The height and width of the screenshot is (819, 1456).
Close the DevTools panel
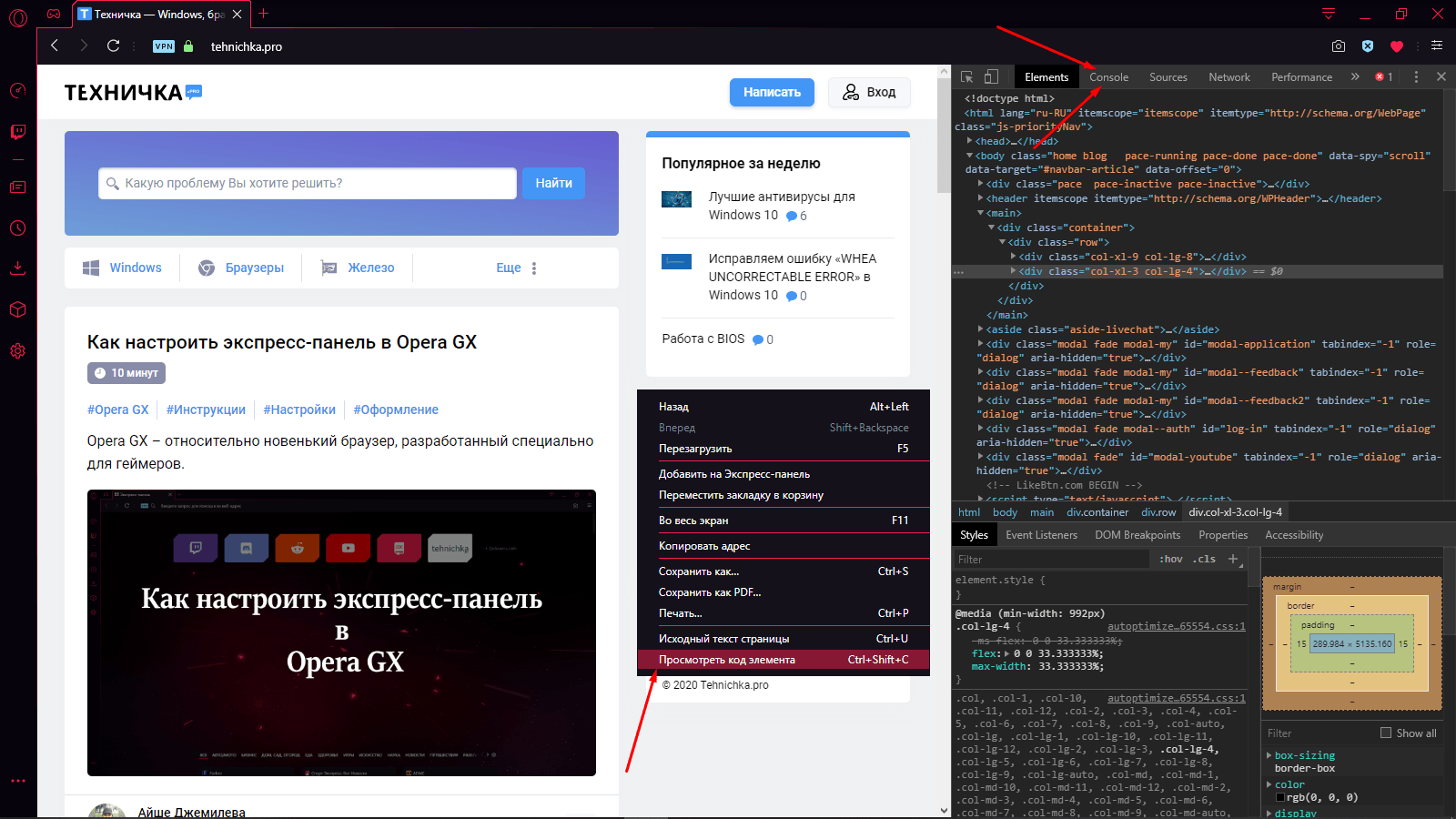click(1441, 77)
